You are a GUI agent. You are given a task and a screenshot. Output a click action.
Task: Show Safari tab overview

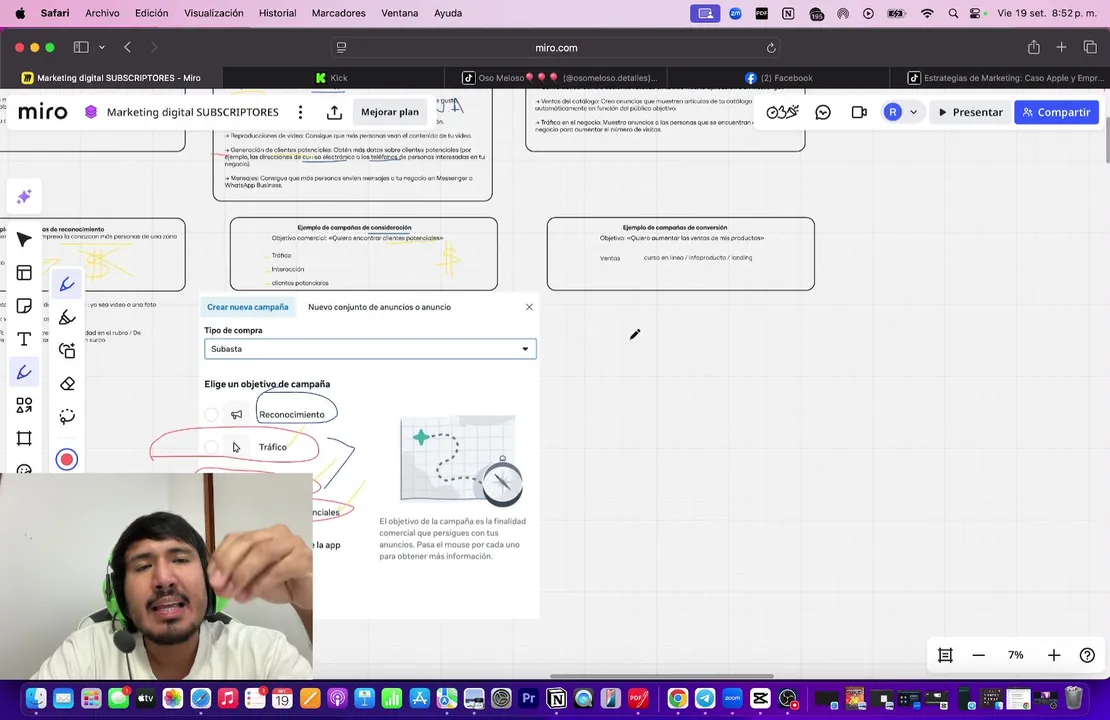click(1089, 47)
